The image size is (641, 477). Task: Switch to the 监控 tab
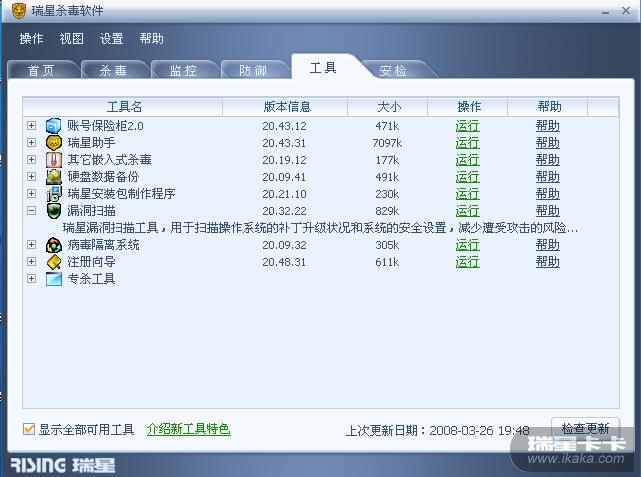pos(183,70)
